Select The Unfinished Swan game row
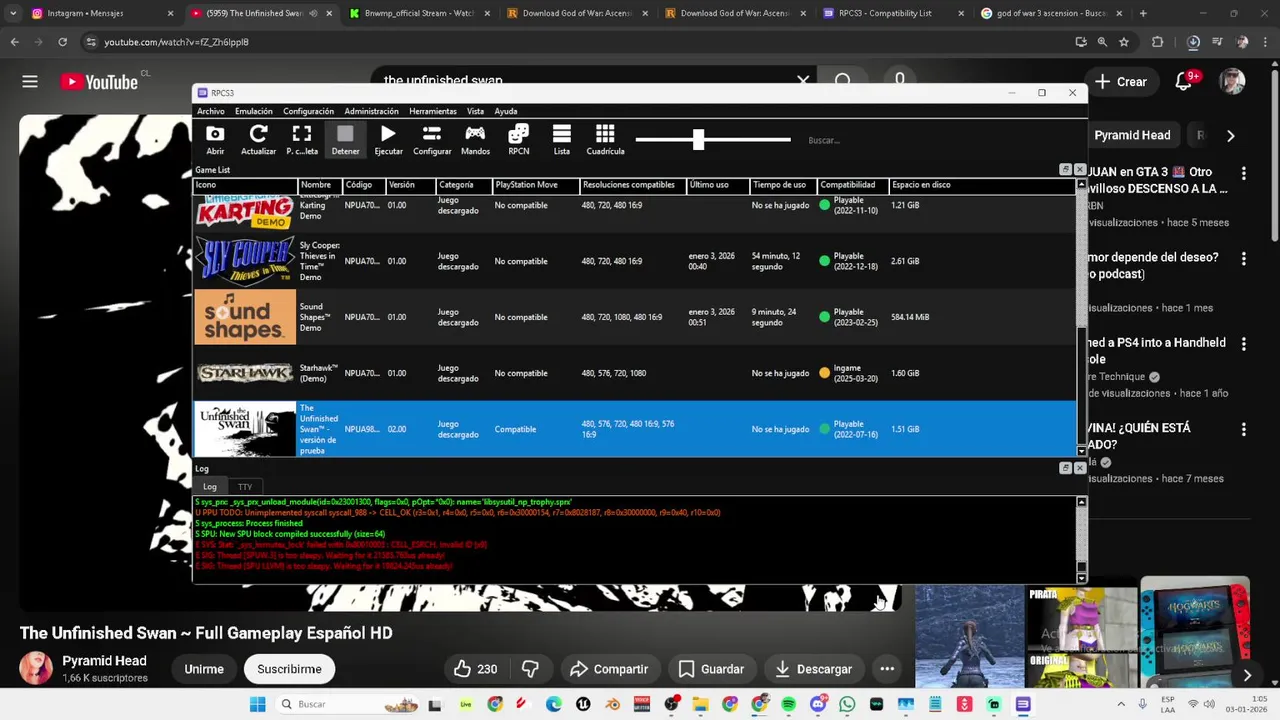The height and width of the screenshot is (720, 1280). (x=635, y=429)
